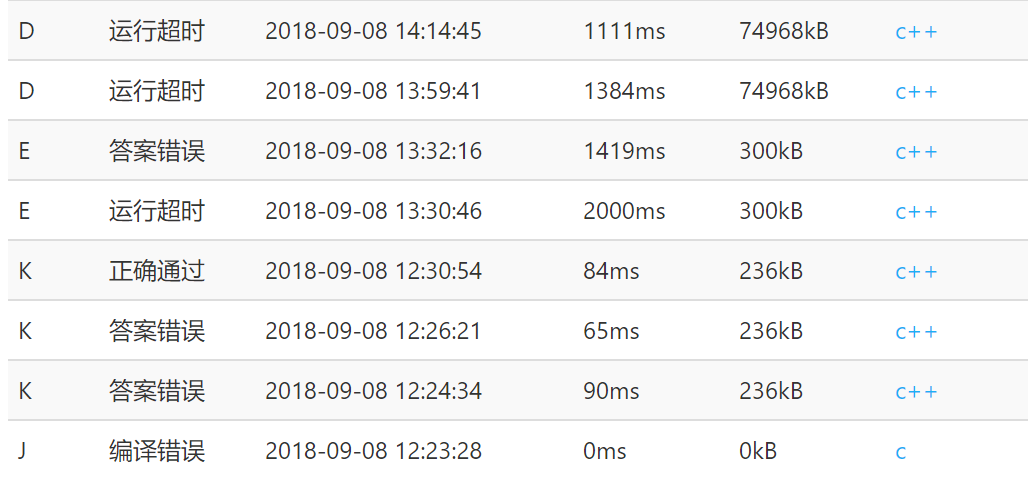Open the c++ link for the 14:14:45 submission
Screen dimensions: 1028x490
coord(916,32)
